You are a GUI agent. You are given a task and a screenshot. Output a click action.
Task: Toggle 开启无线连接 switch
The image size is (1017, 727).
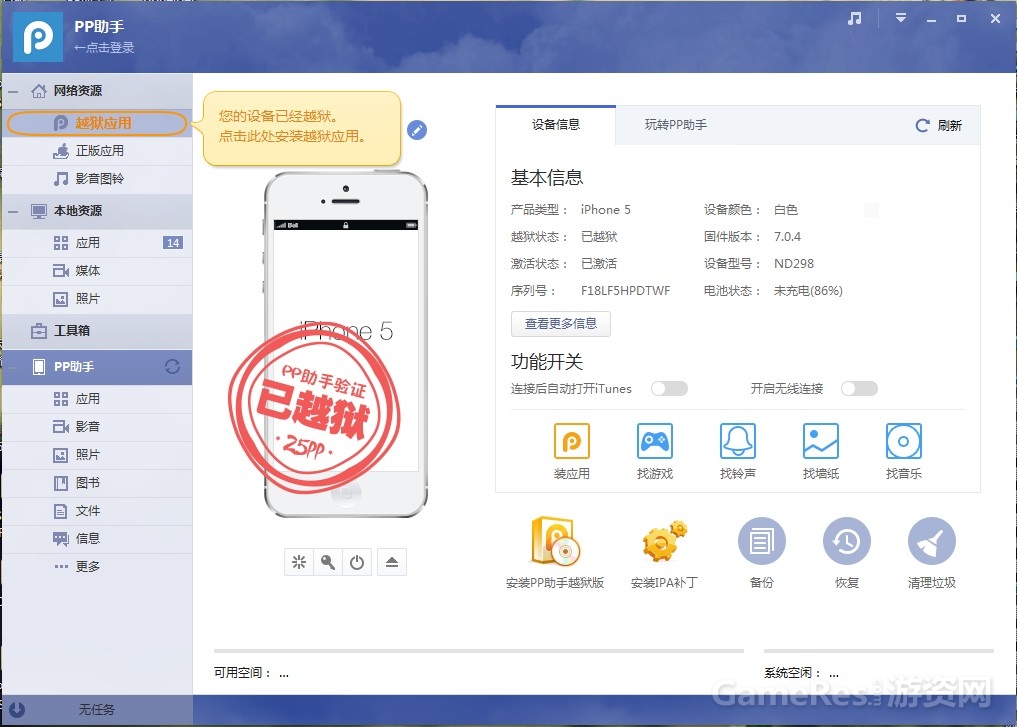(859, 388)
